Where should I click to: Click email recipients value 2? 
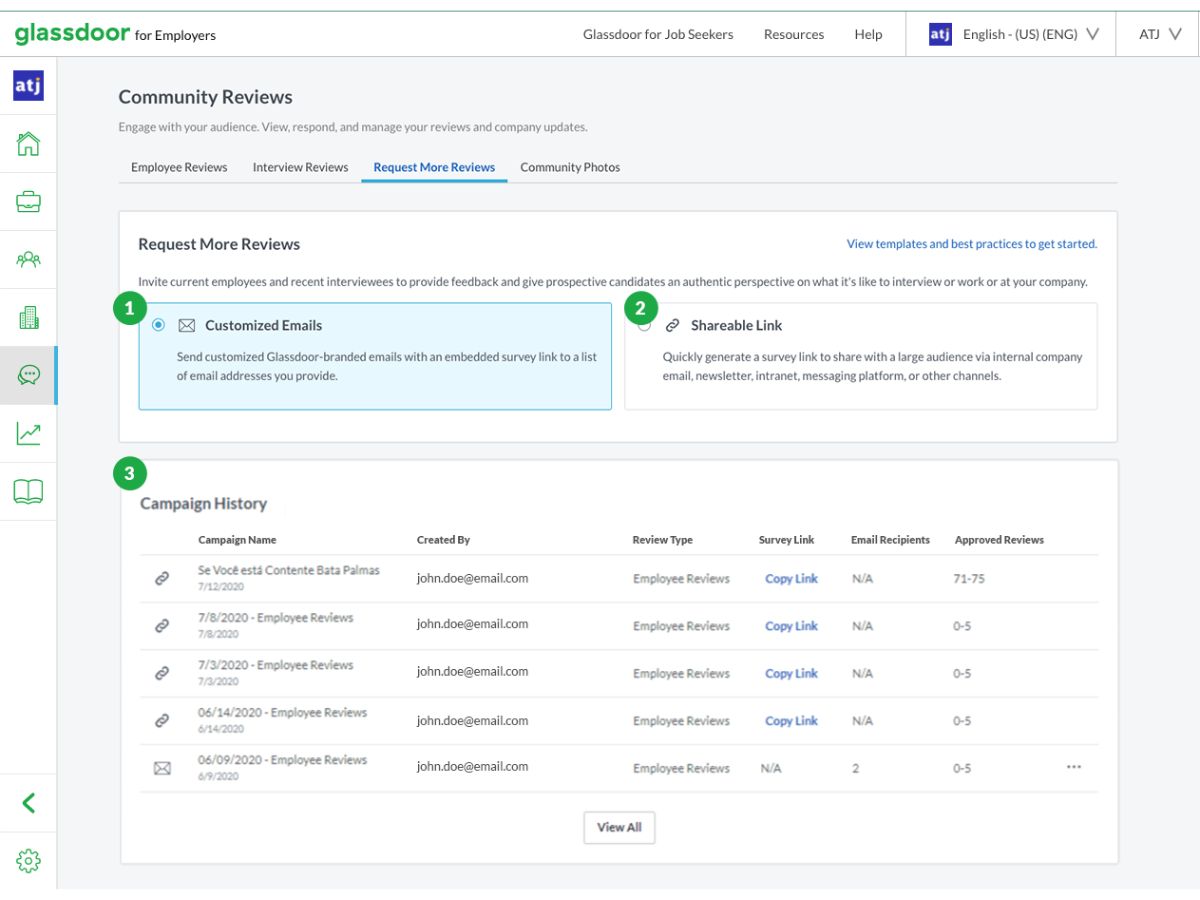pos(856,769)
